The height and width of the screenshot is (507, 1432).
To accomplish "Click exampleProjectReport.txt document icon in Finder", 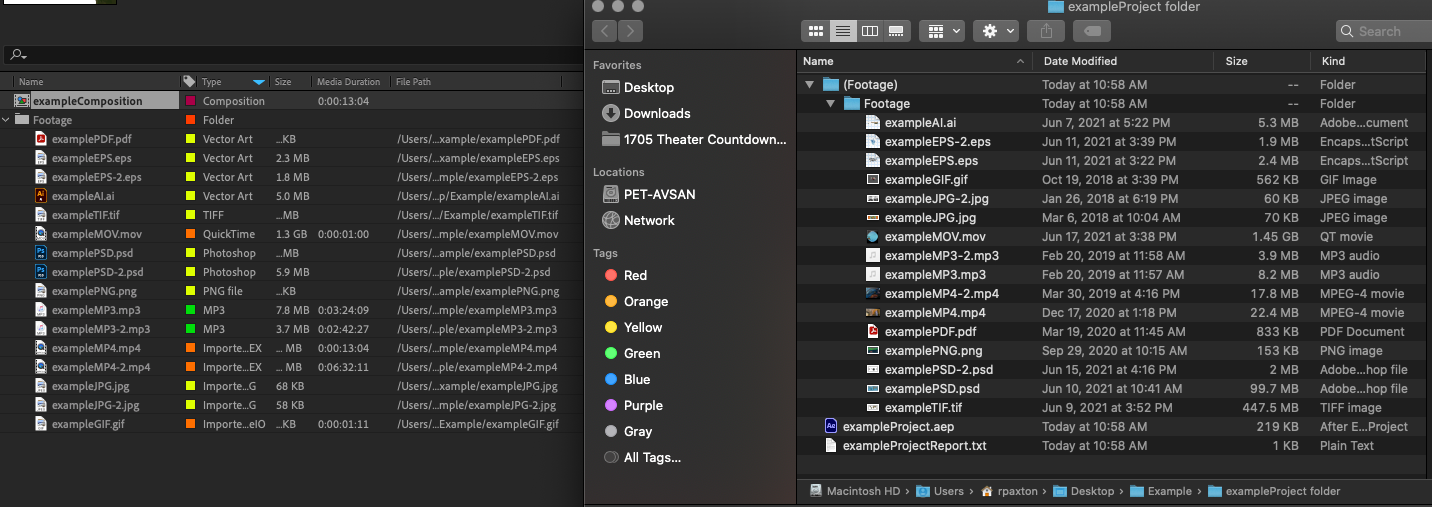I will click(x=831, y=445).
